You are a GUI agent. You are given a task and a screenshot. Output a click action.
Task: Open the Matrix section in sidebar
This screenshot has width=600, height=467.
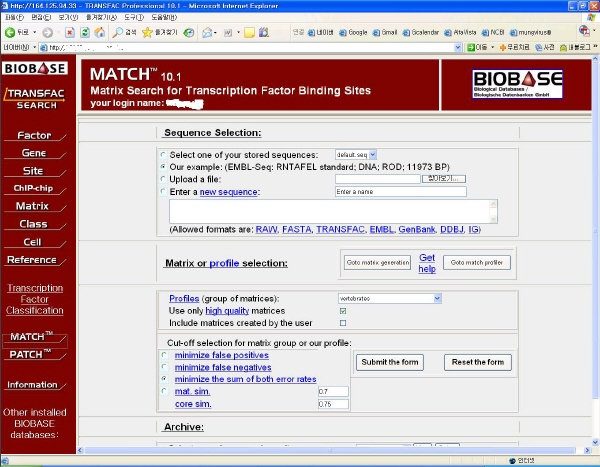(34, 206)
